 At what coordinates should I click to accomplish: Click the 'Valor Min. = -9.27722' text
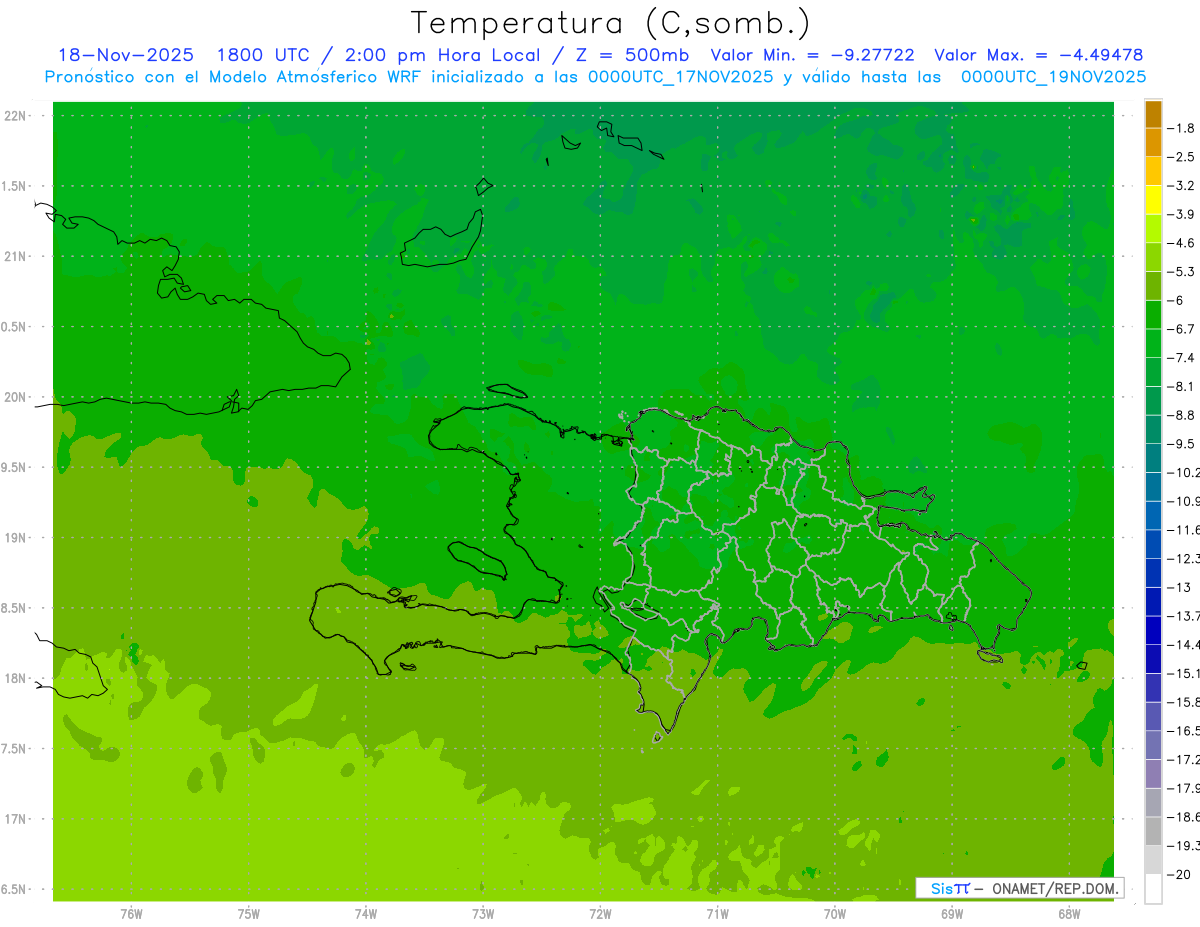[x=811, y=55]
